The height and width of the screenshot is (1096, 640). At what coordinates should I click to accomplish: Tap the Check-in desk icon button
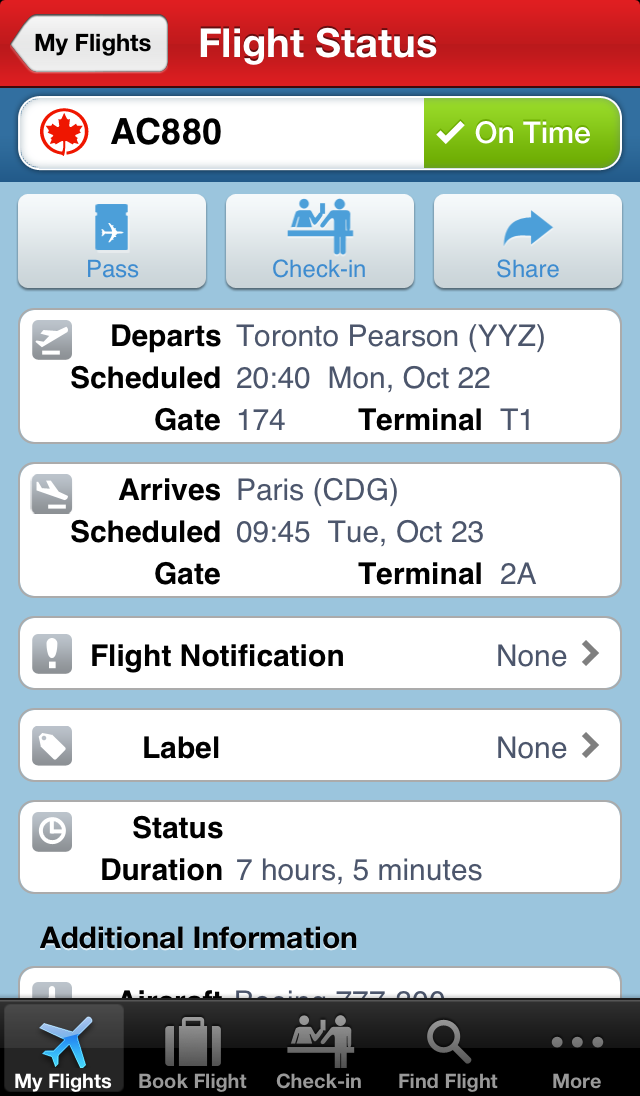tap(319, 228)
